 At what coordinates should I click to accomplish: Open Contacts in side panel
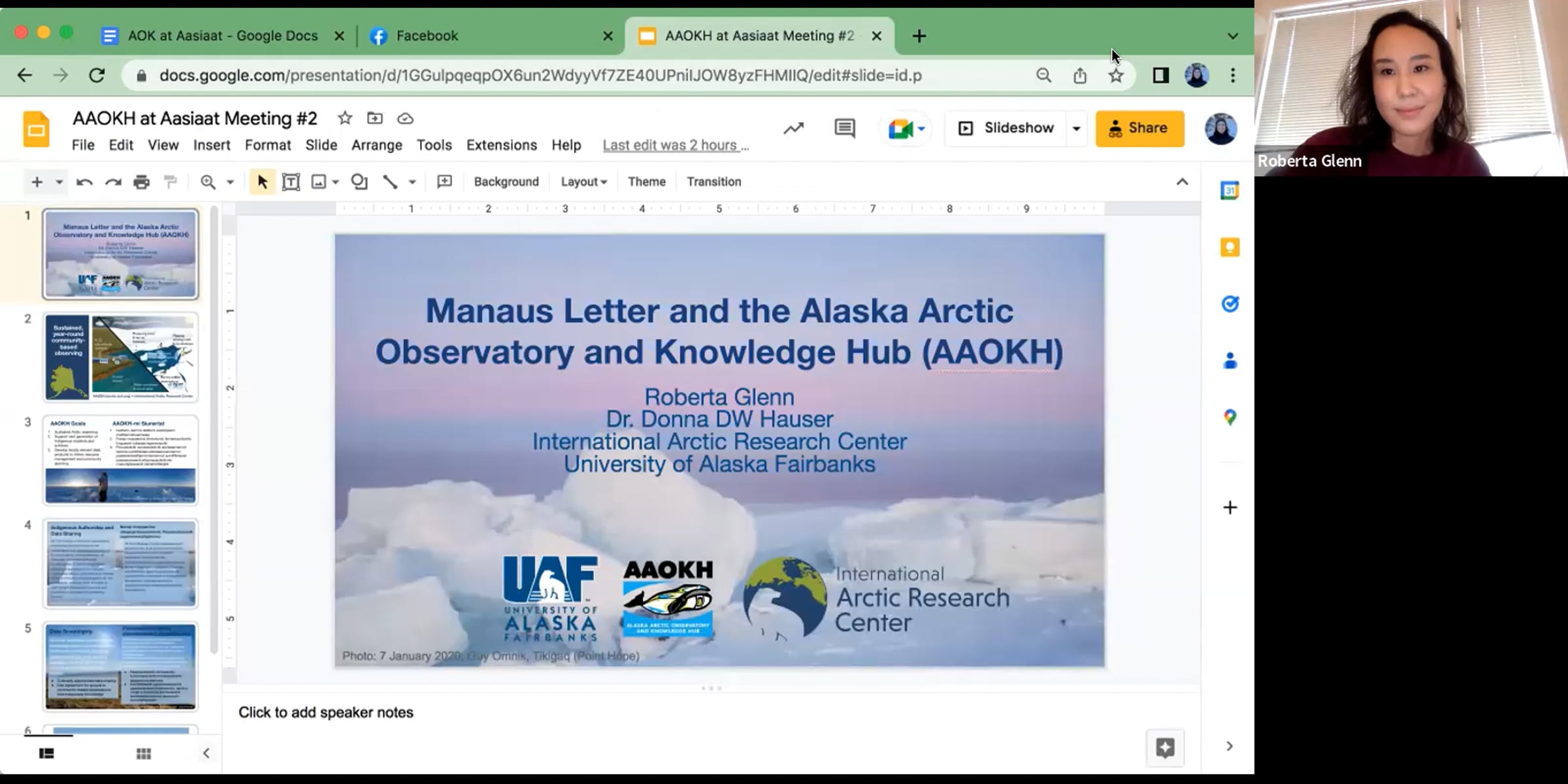pos(1230,361)
